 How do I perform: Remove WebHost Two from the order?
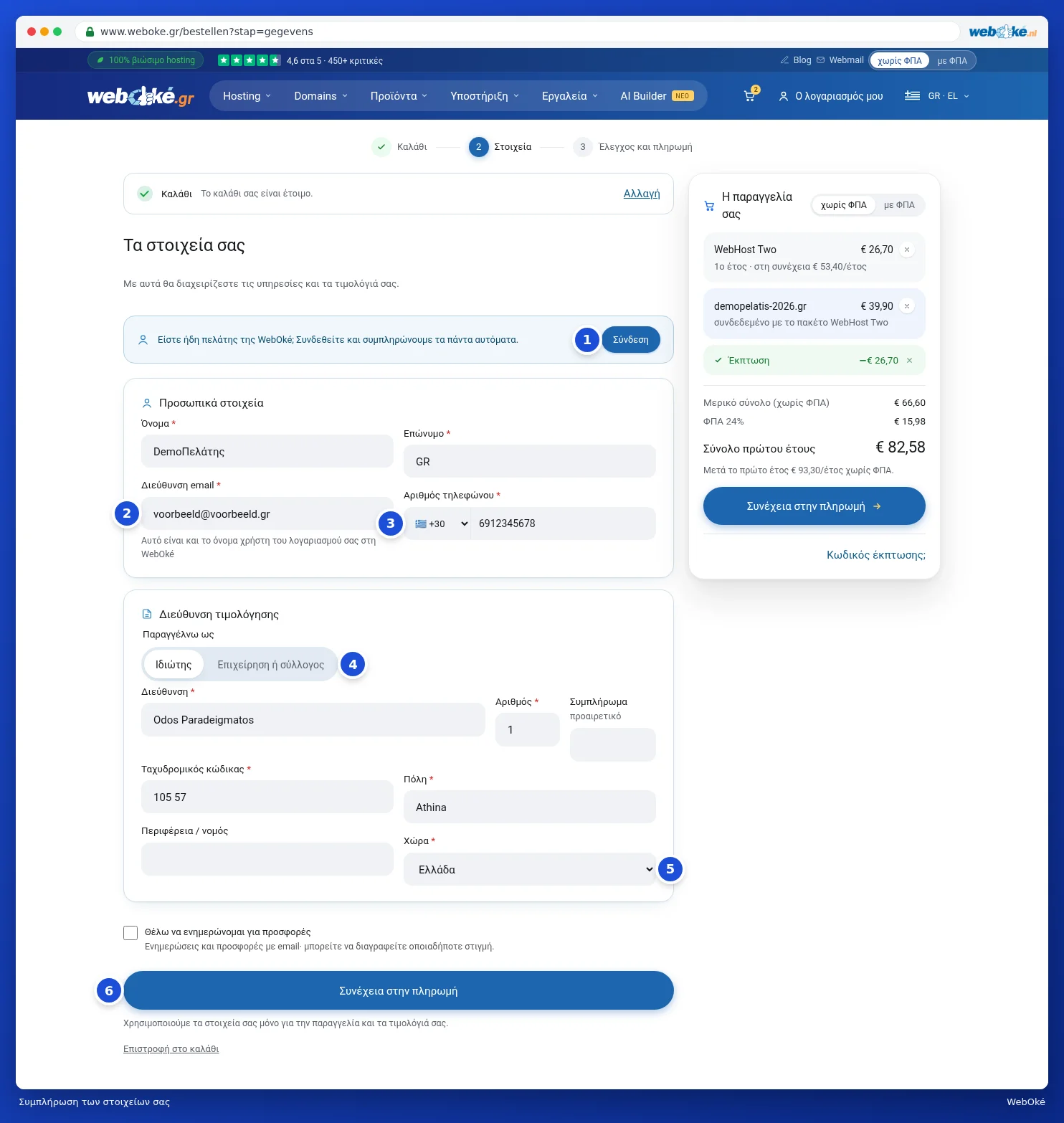pyautogui.click(x=907, y=250)
